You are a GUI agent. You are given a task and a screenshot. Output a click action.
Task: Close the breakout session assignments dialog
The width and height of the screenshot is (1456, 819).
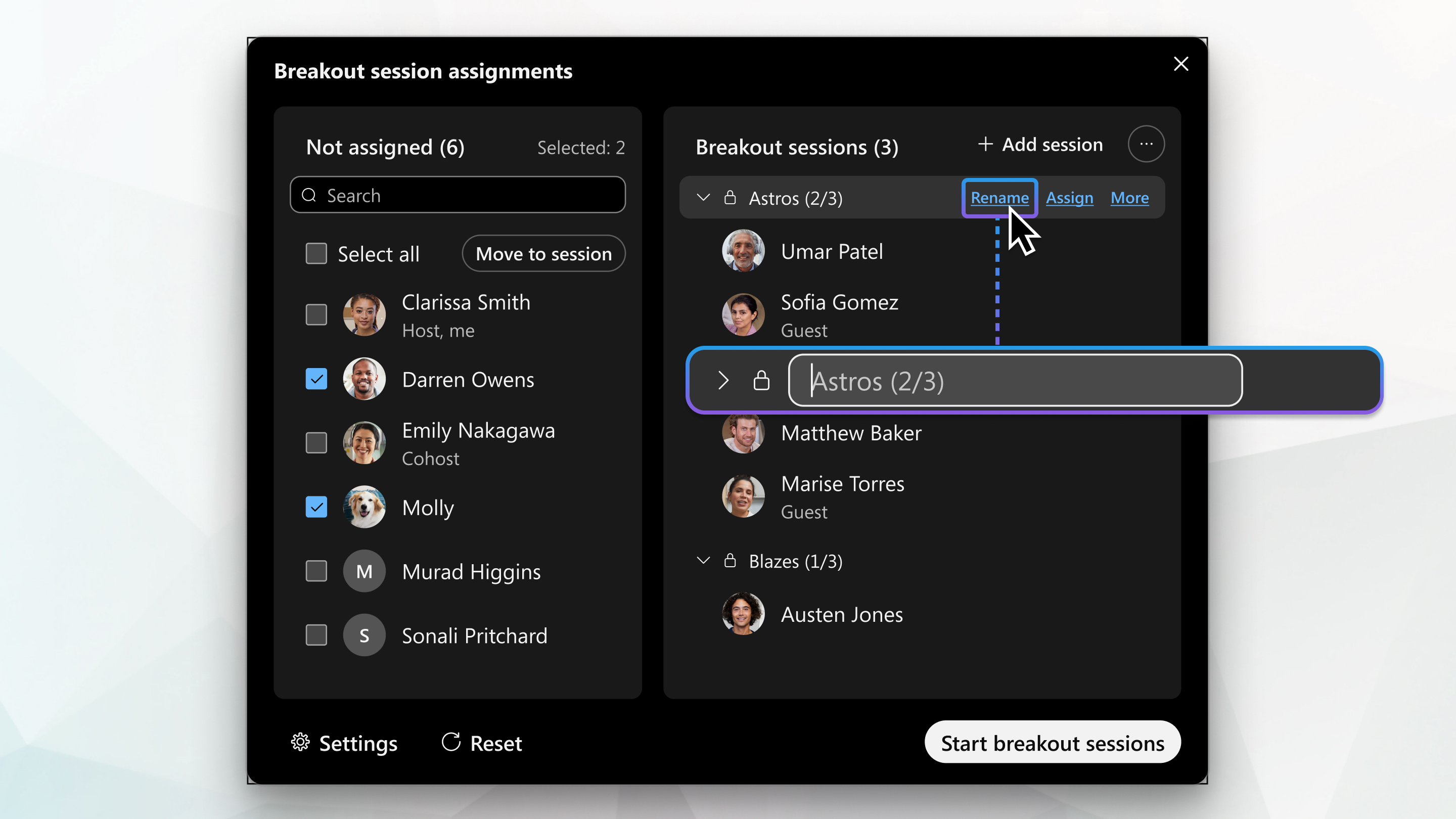coord(1180,64)
